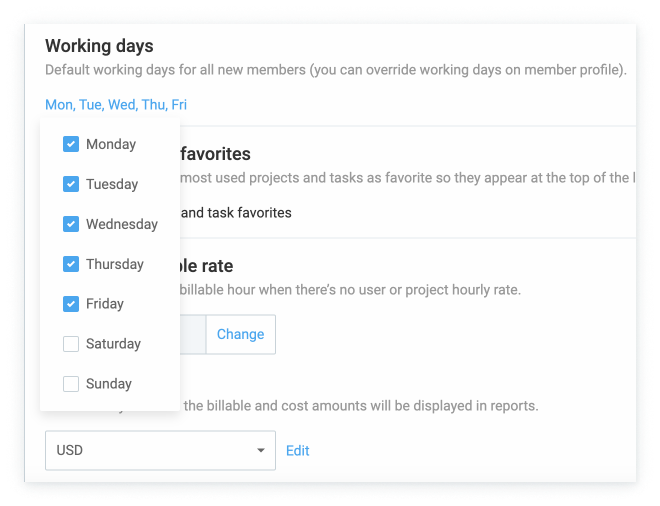Click the Change button for billable rate
Viewport: 660px width, 506px height.
(x=240, y=334)
